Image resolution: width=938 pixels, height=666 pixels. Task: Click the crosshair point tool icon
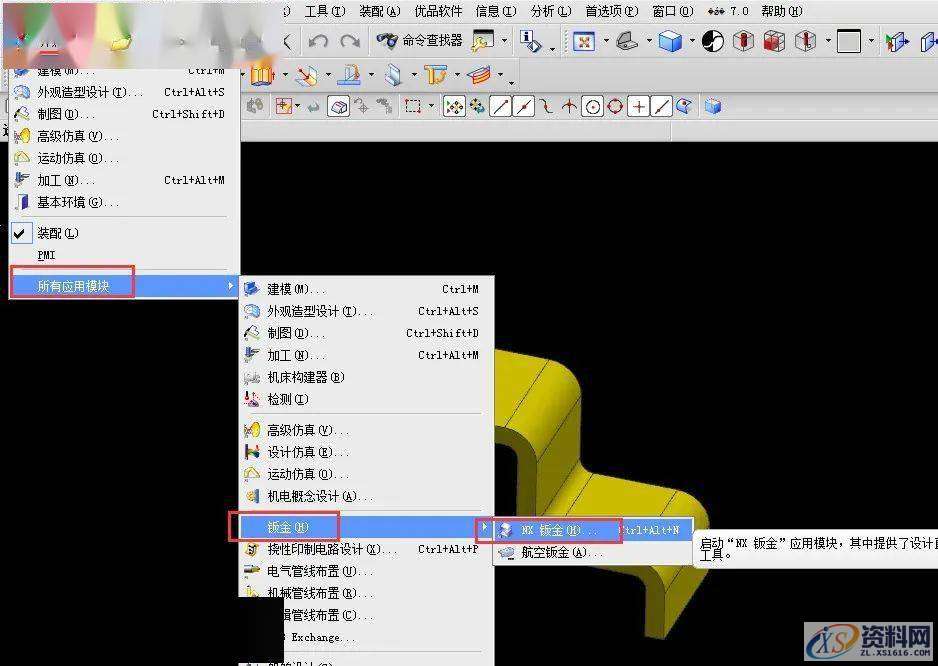coord(637,106)
